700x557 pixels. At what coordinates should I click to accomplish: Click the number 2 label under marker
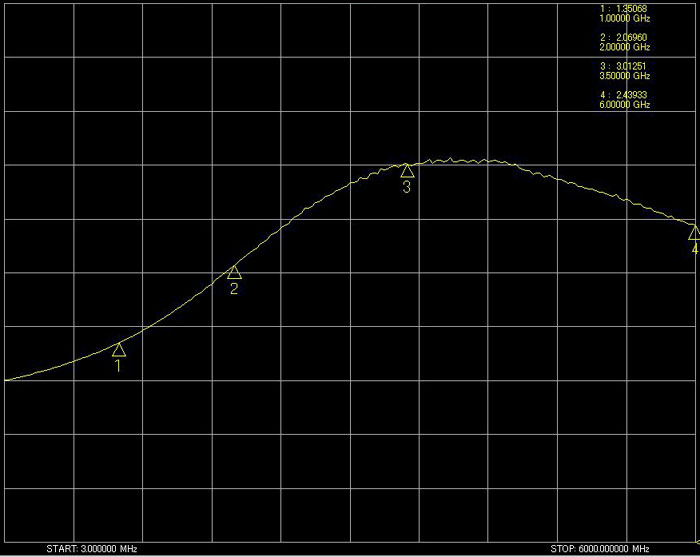click(x=234, y=290)
